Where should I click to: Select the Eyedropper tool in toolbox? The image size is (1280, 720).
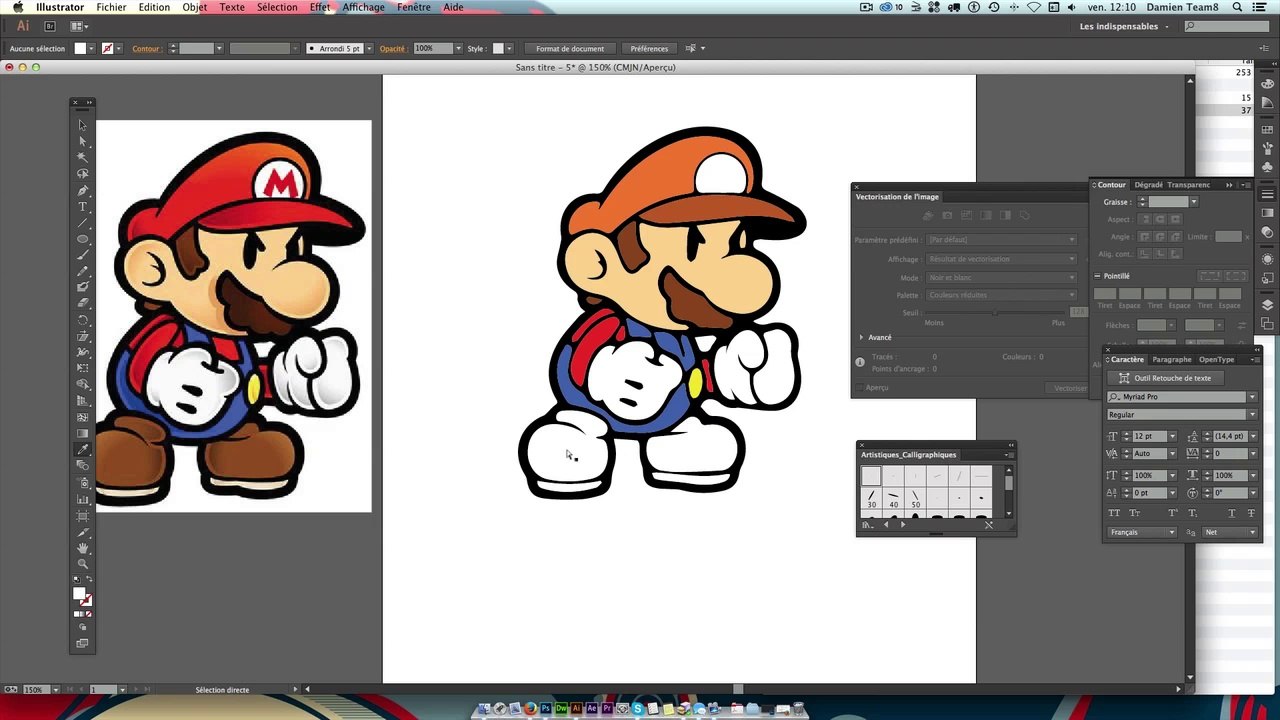83,450
